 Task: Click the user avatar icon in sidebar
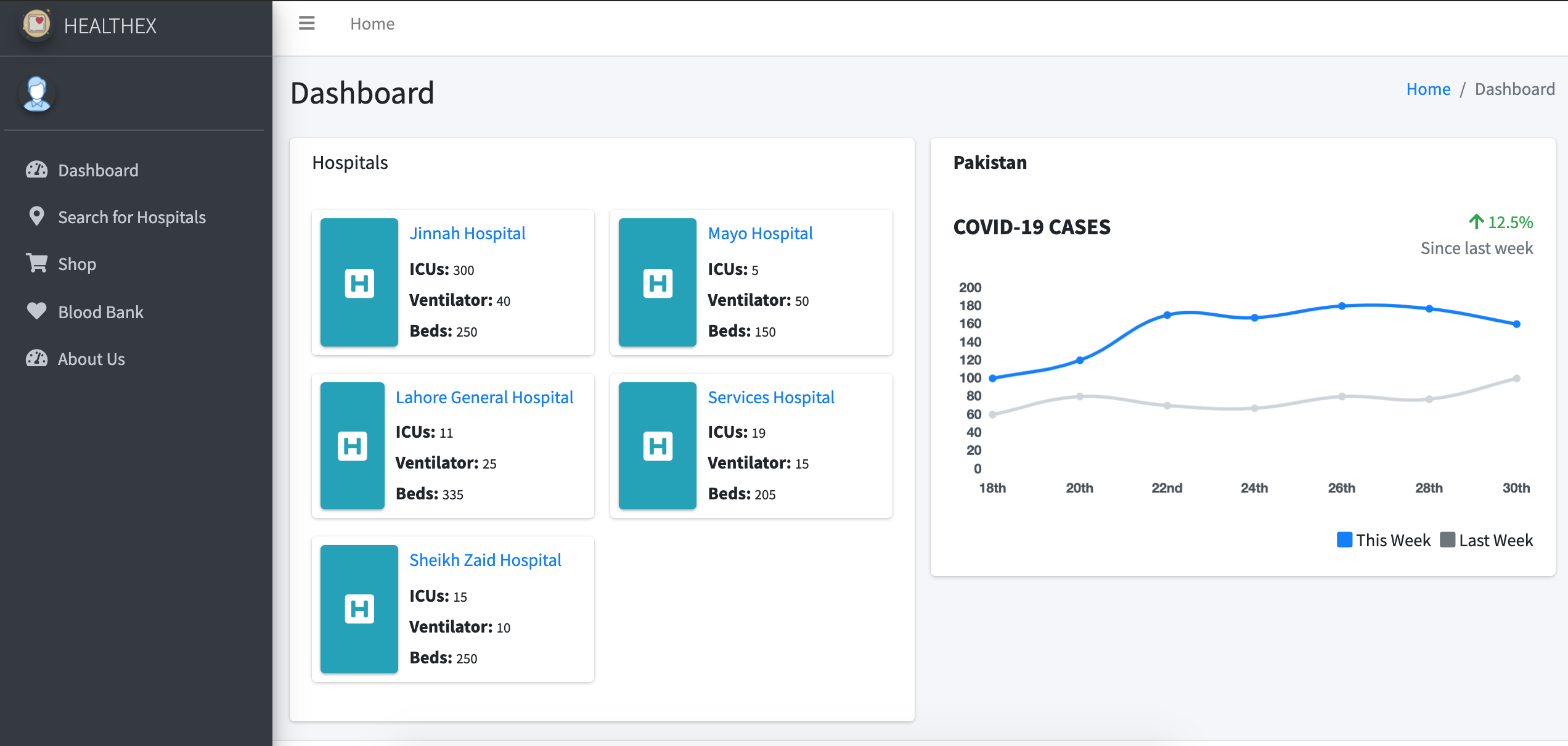point(37,94)
